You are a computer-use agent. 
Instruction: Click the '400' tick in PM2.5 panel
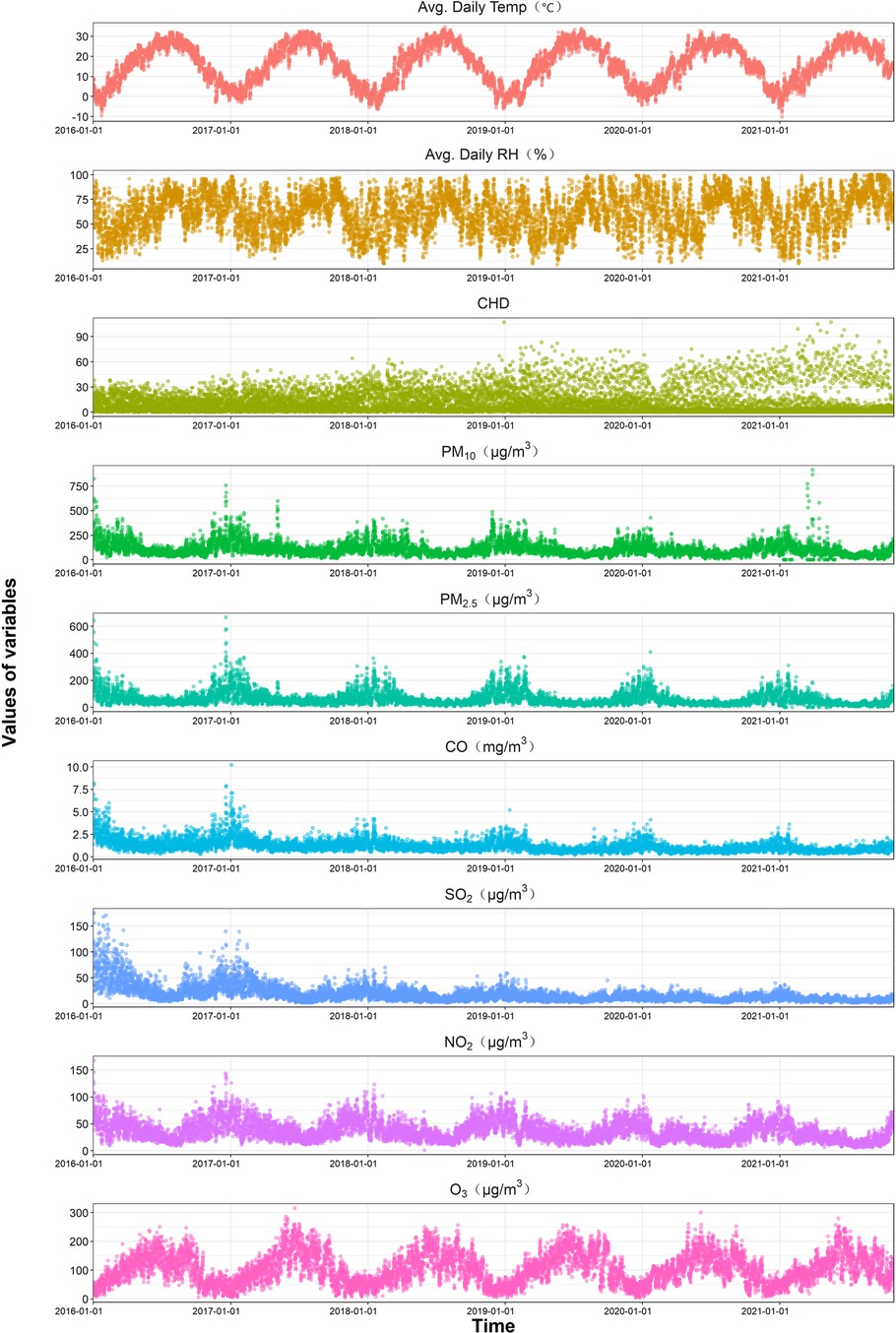[x=80, y=654]
